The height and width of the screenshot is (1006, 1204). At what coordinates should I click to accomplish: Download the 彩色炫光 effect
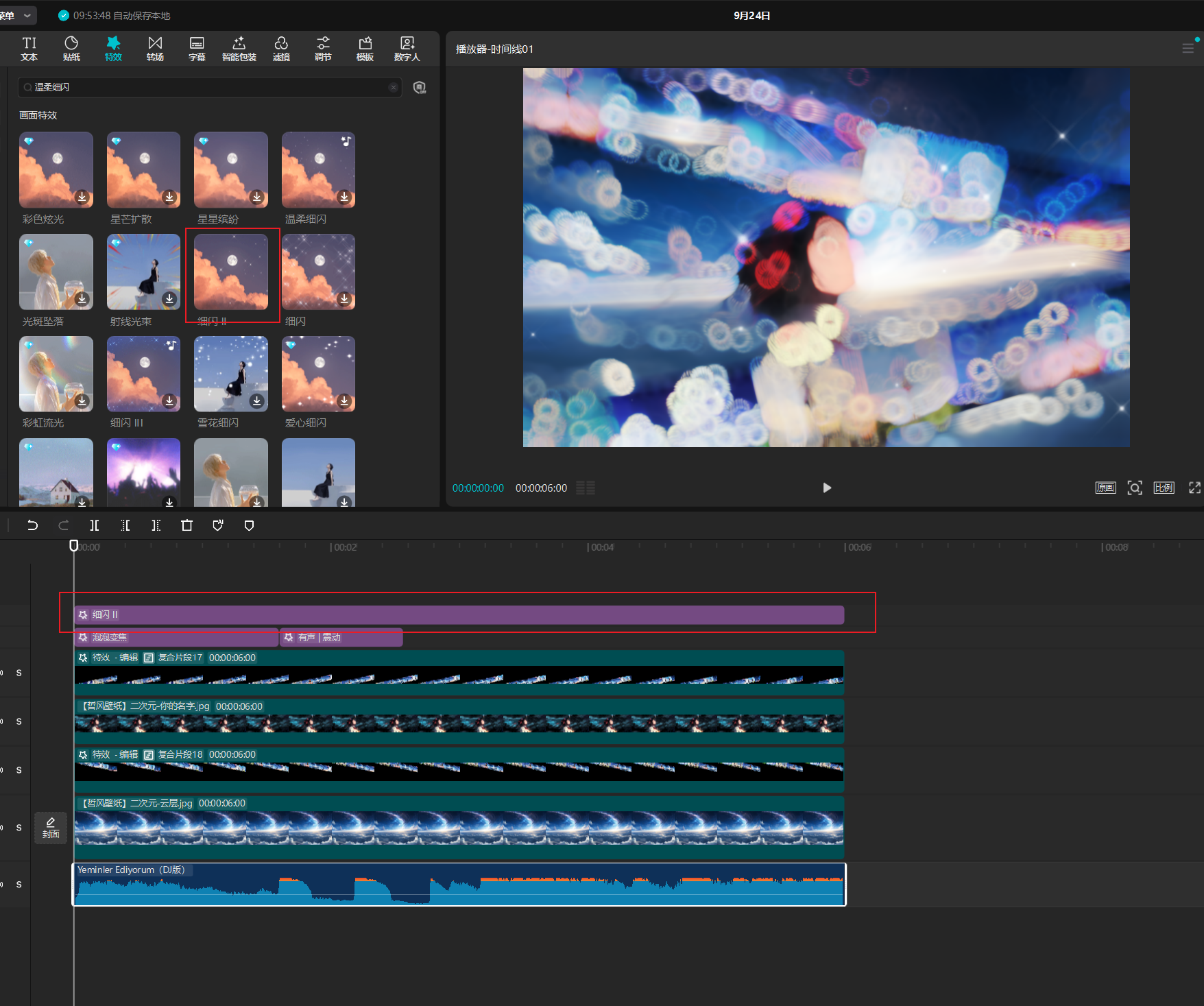click(82, 197)
